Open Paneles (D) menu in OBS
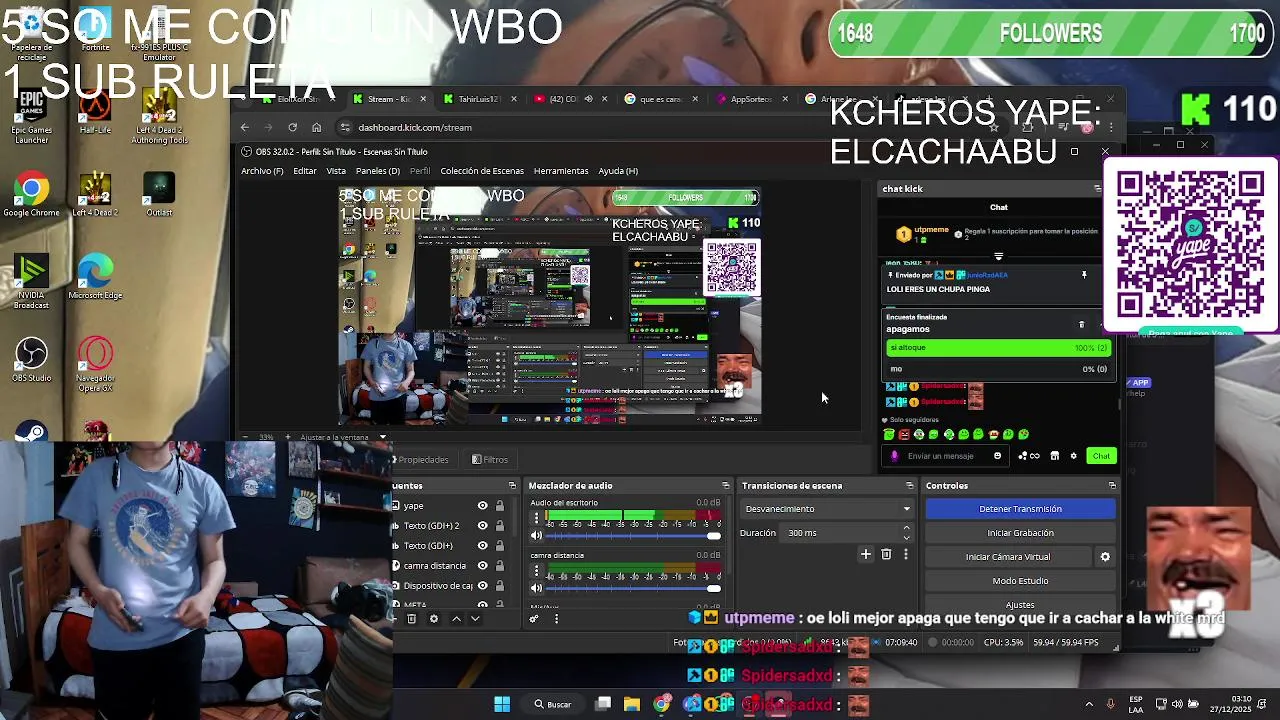This screenshot has width=1280, height=720. coord(378,171)
